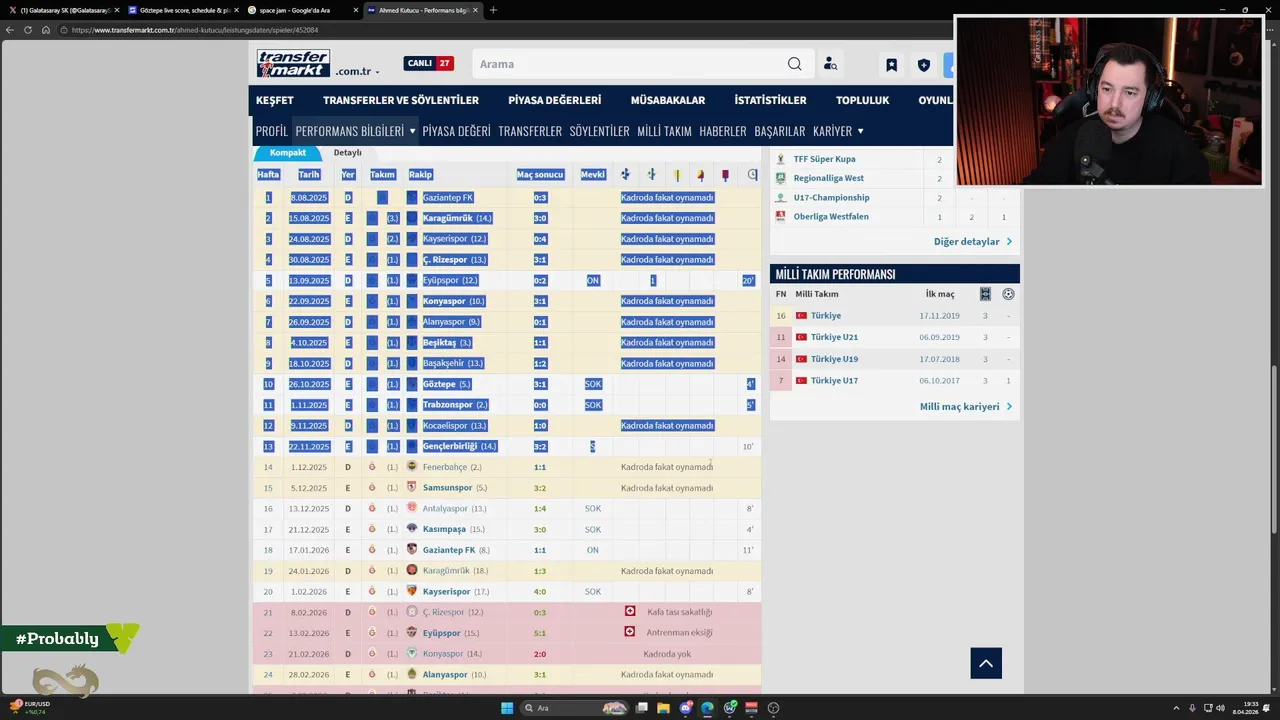Expand the Kariyer submenu dropdown
Image resolution: width=1280 pixels, height=720 pixels.
(x=860, y=131)
